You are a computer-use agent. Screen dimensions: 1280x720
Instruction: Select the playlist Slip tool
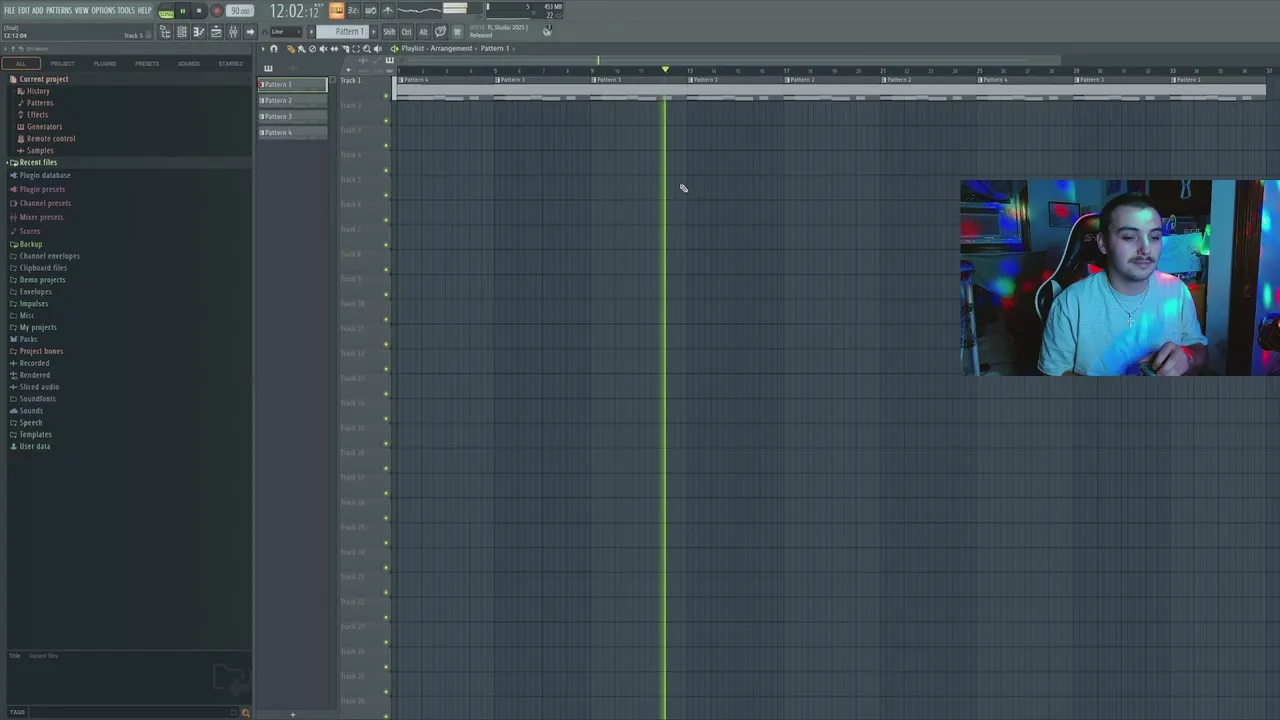coord(334,49)
